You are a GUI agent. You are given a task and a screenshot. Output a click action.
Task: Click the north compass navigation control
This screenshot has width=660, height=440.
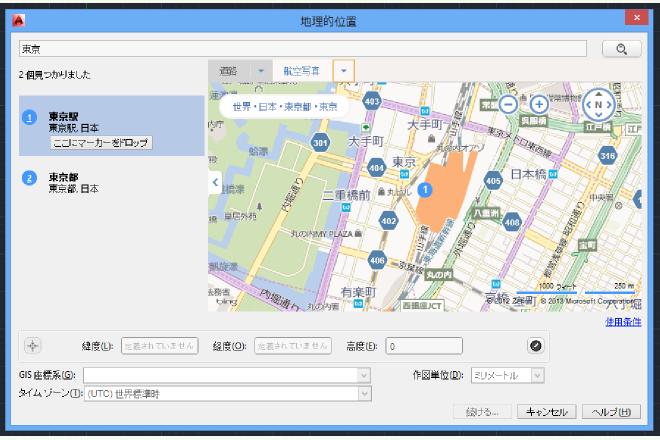(x=598, y=105)
